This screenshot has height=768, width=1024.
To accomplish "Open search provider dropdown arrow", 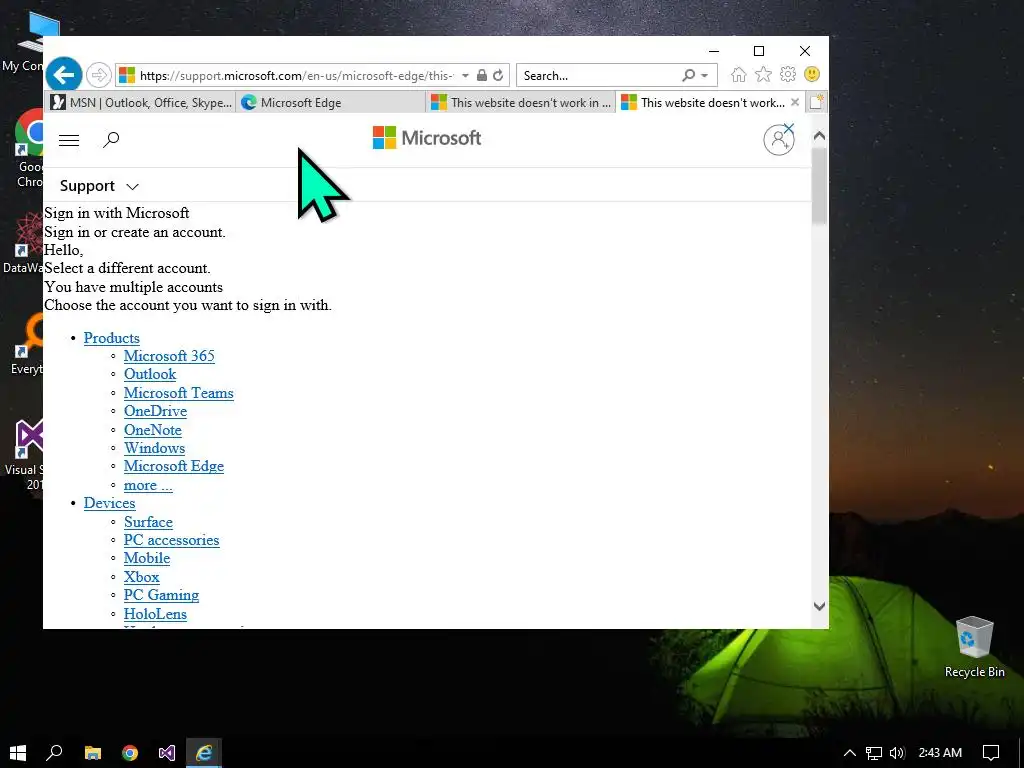I will 705,75.
